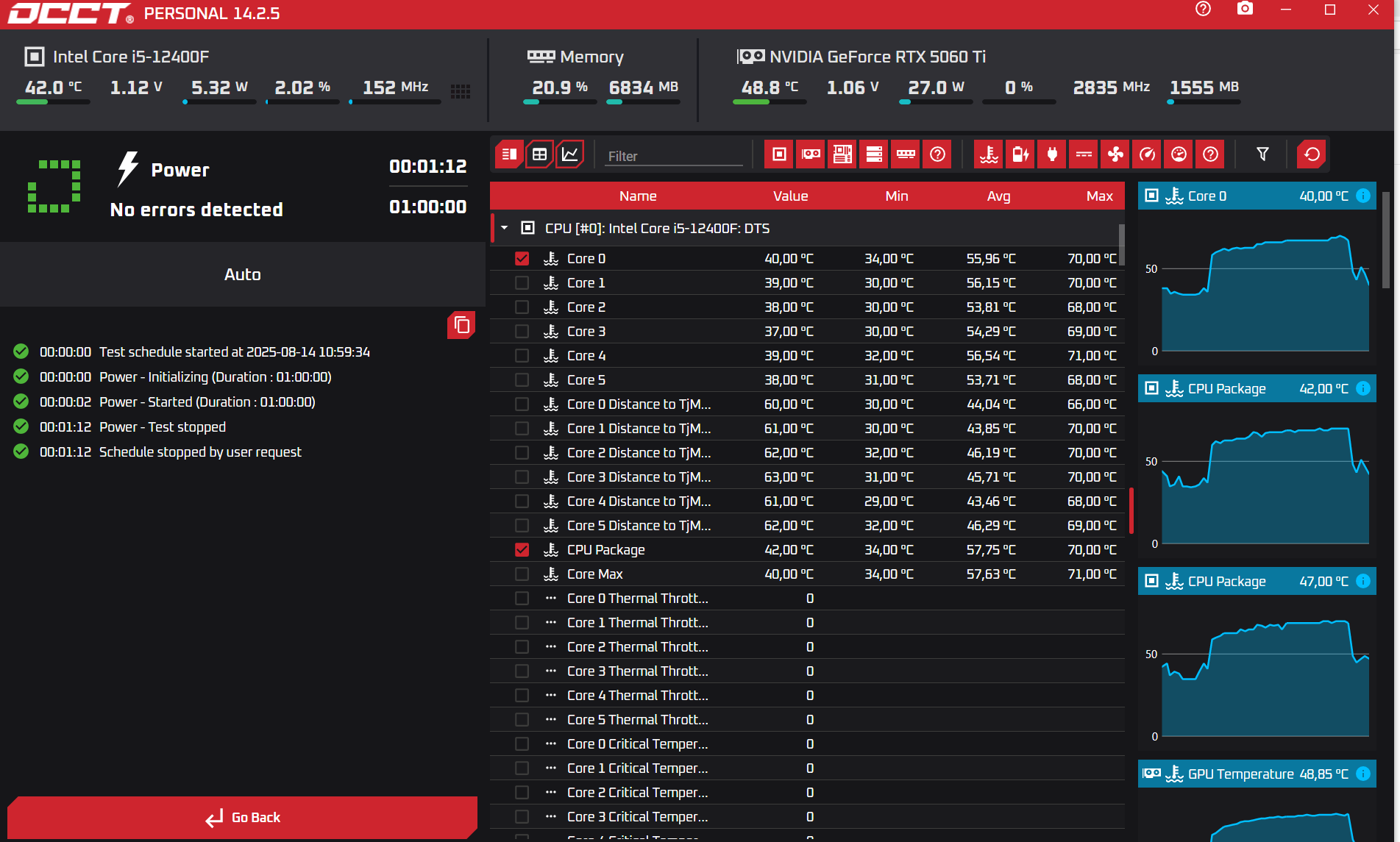Click the 5.32 W CPU power reading
The height and width of the screenshot is (842, 1400).
click(219, 88)
